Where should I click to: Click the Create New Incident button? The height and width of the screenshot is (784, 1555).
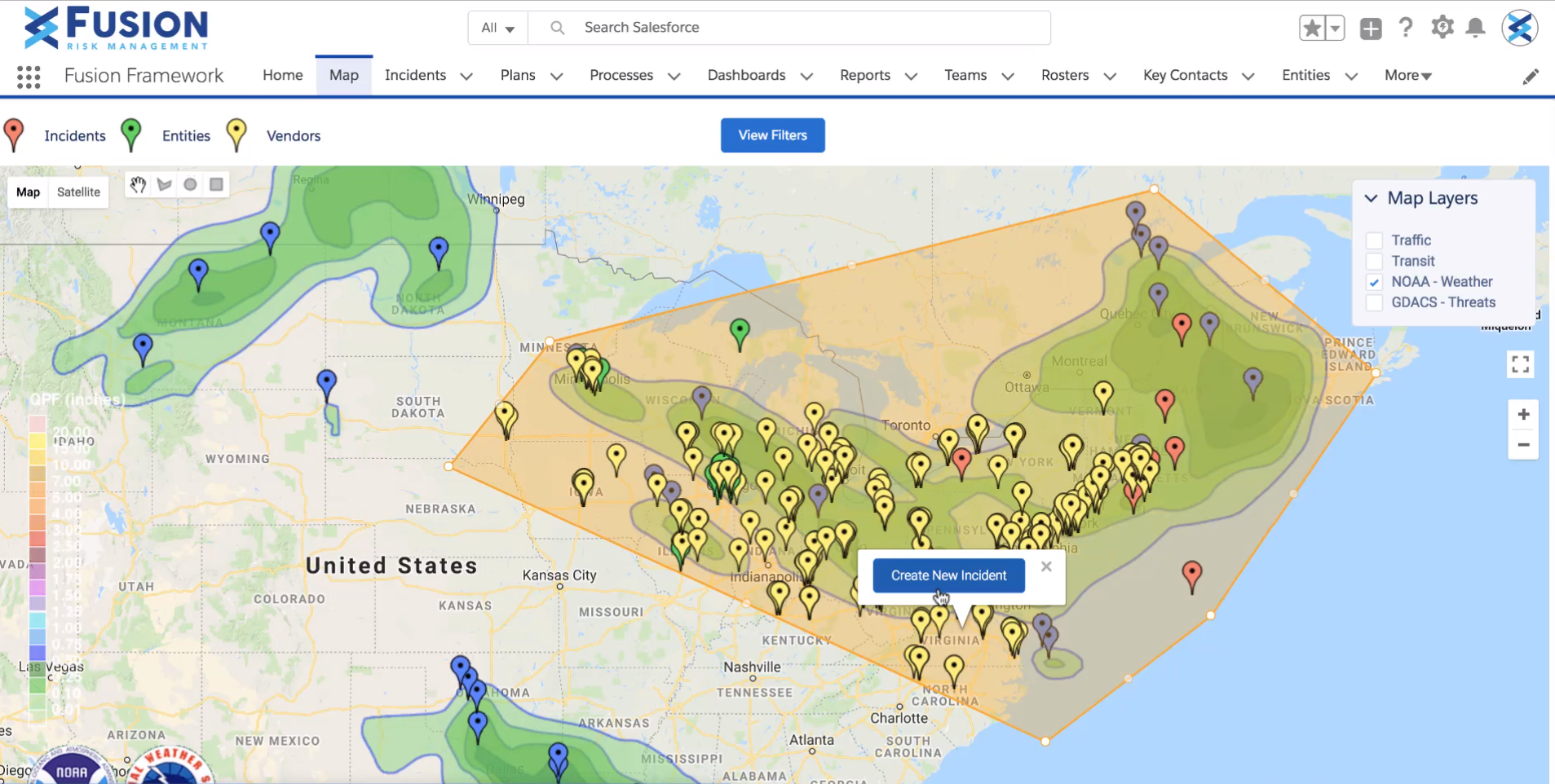948,575
